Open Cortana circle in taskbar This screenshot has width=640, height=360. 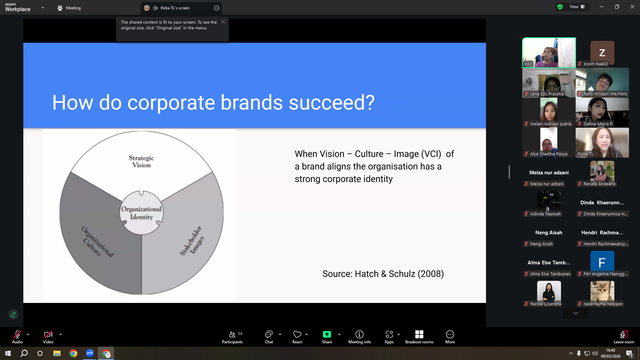coord(40,353)
